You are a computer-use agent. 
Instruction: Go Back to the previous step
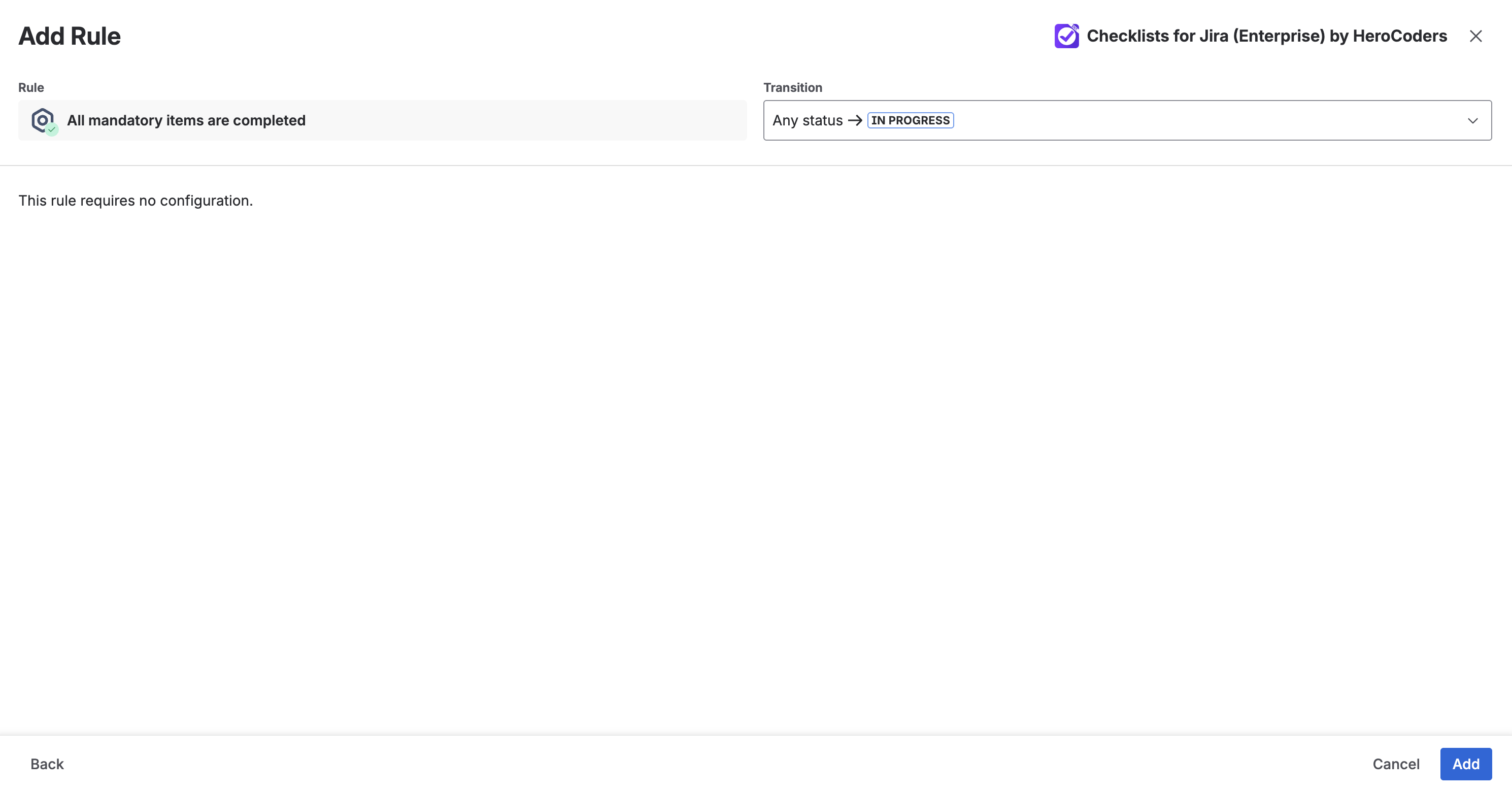(46, 764)
